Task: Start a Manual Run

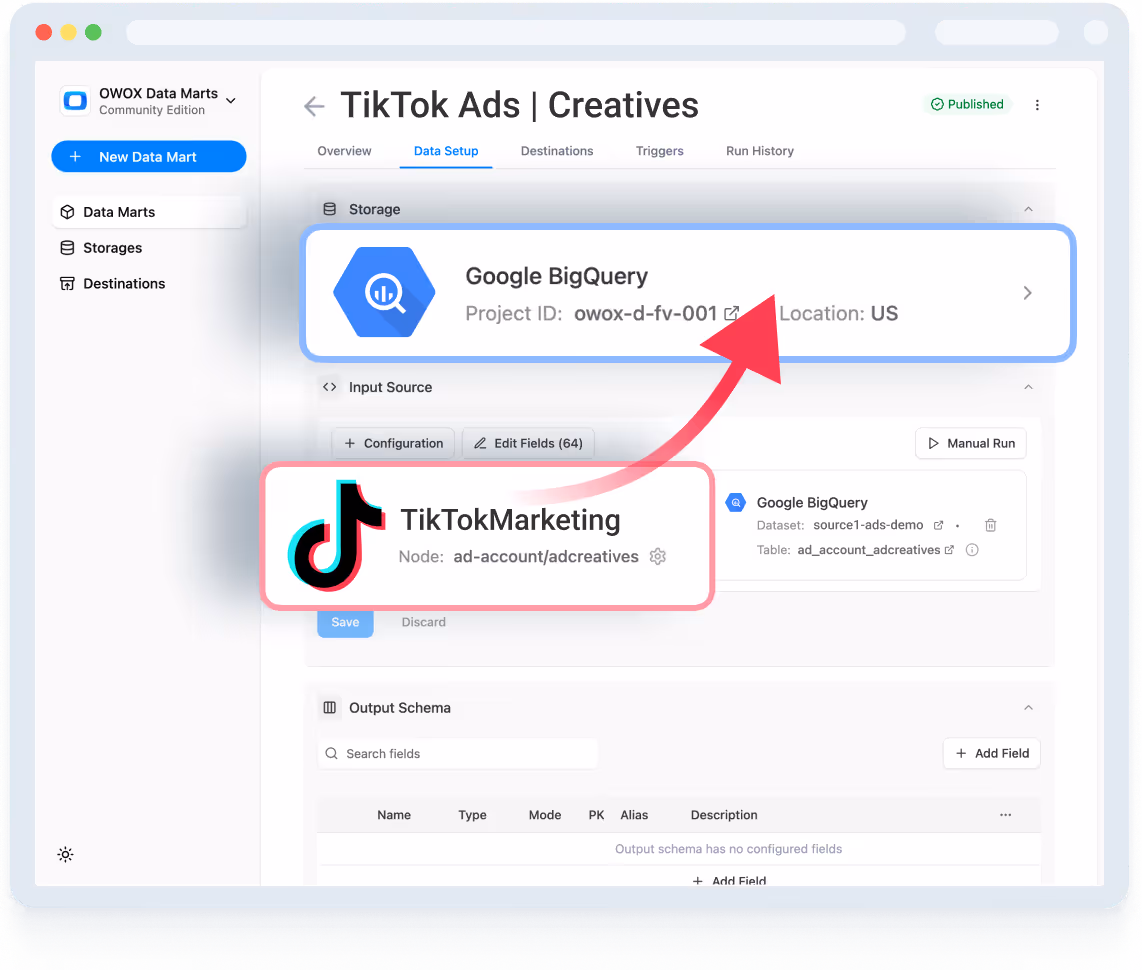Action: pyautogui.click(x=971, y=443)
